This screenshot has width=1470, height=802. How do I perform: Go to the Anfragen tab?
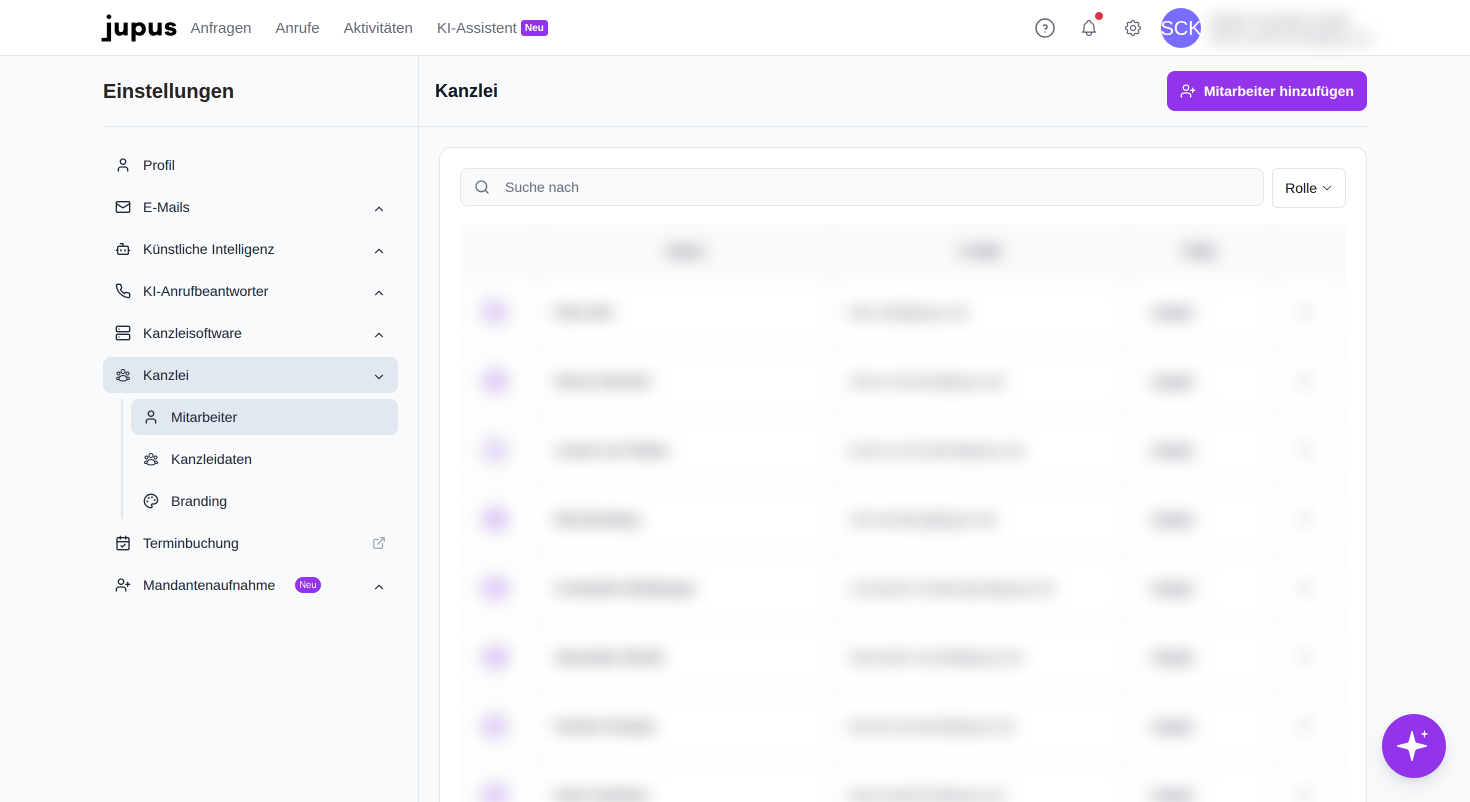(x=221, y=28)
